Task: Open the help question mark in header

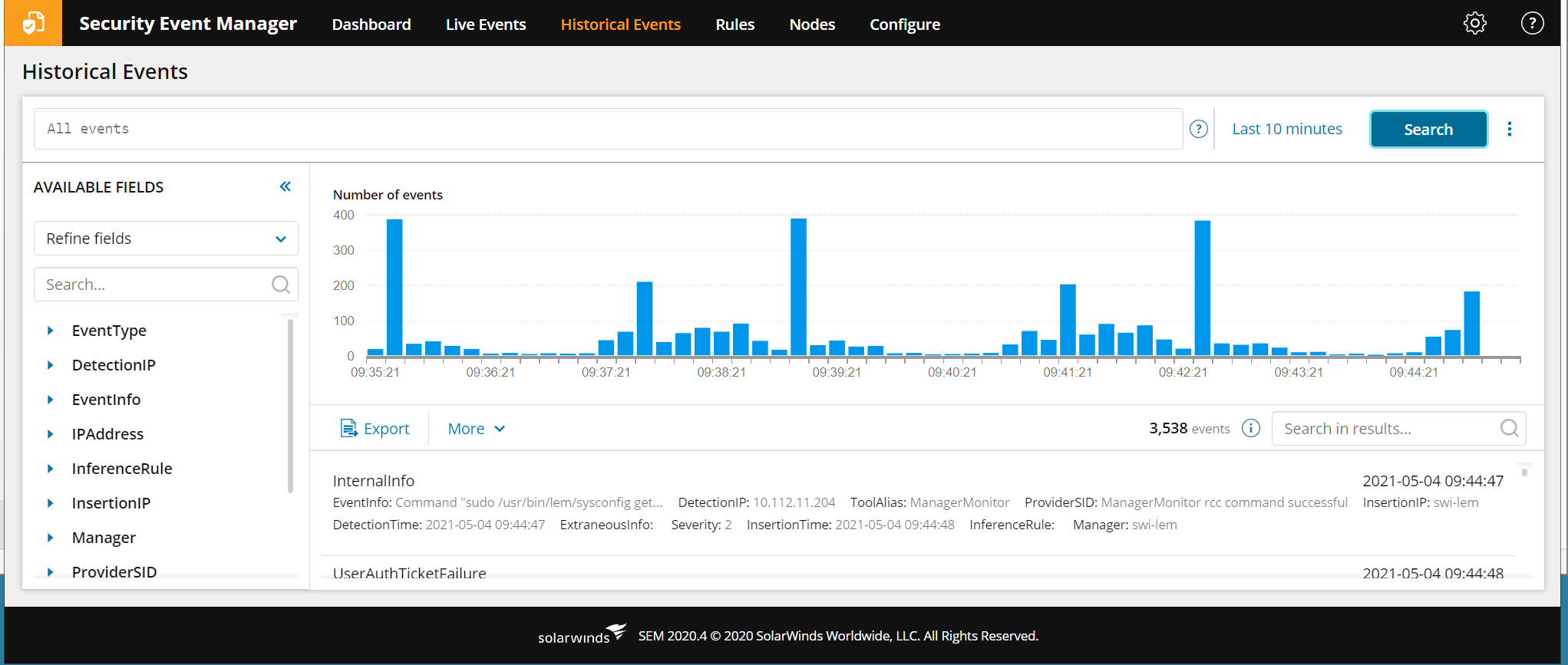Action: (x=1532, y=24)
